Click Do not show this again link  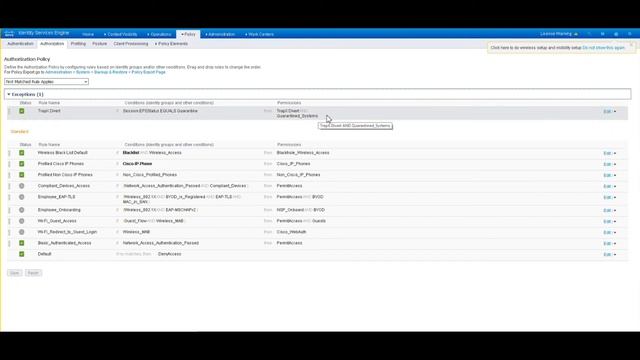pos(604,48)
